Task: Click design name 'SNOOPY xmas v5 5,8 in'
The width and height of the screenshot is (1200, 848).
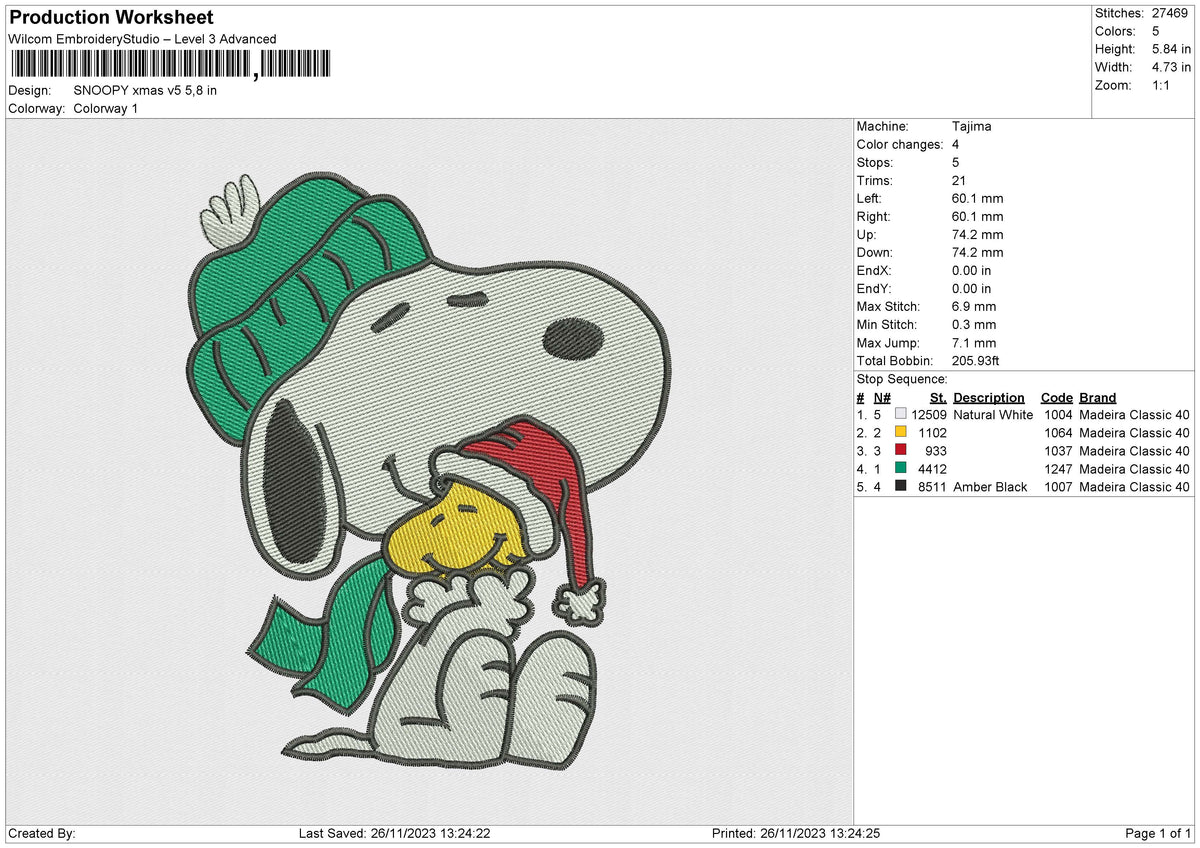Action: click(145, 90)
